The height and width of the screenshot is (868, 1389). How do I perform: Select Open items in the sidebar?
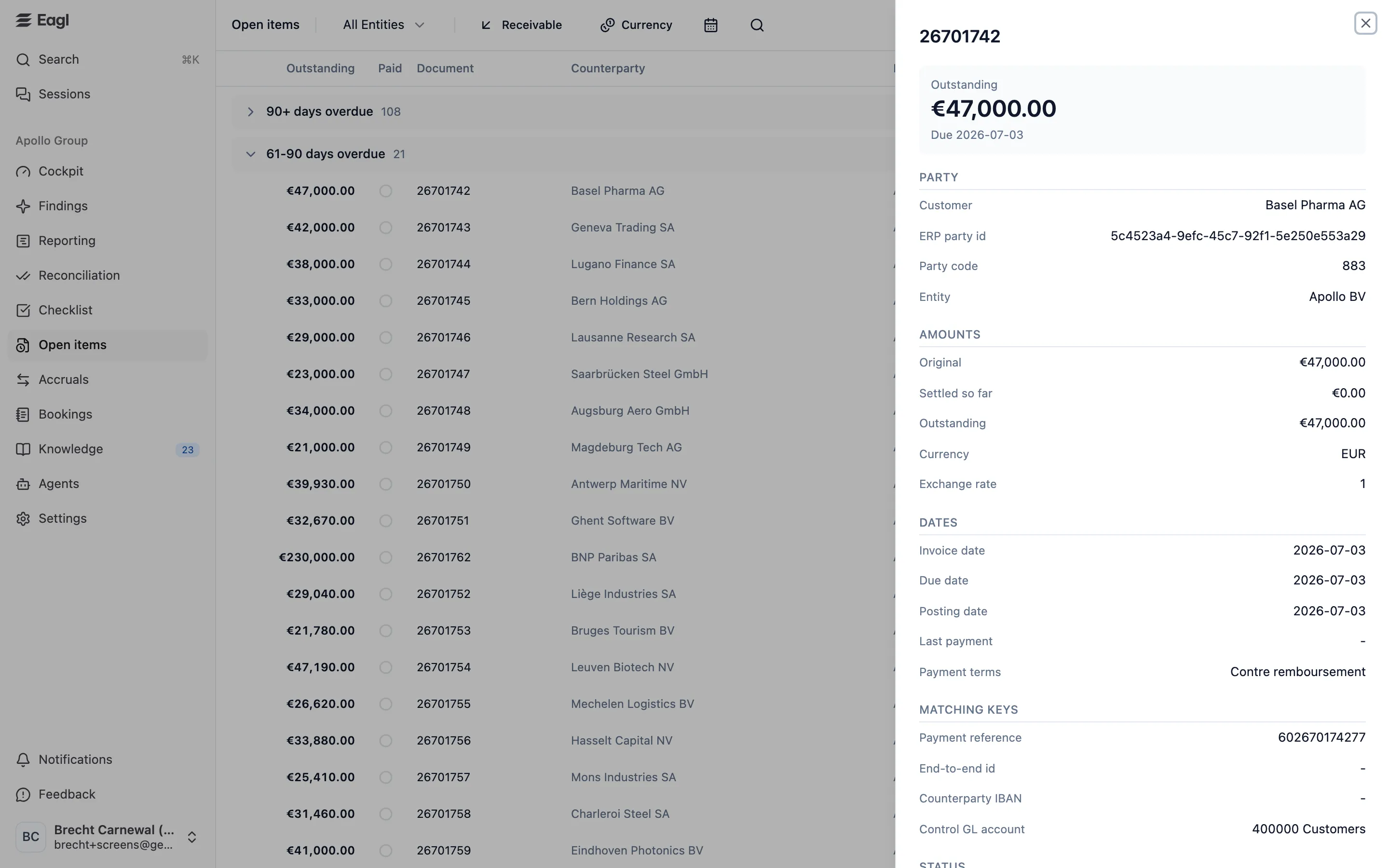(108, 345)
